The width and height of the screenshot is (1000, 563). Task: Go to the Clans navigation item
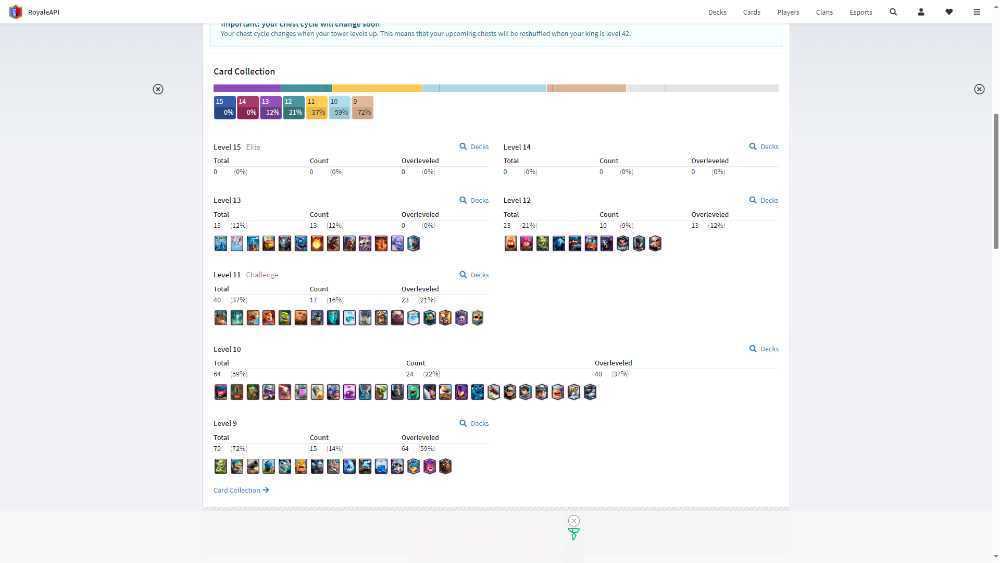pos(824,12)
